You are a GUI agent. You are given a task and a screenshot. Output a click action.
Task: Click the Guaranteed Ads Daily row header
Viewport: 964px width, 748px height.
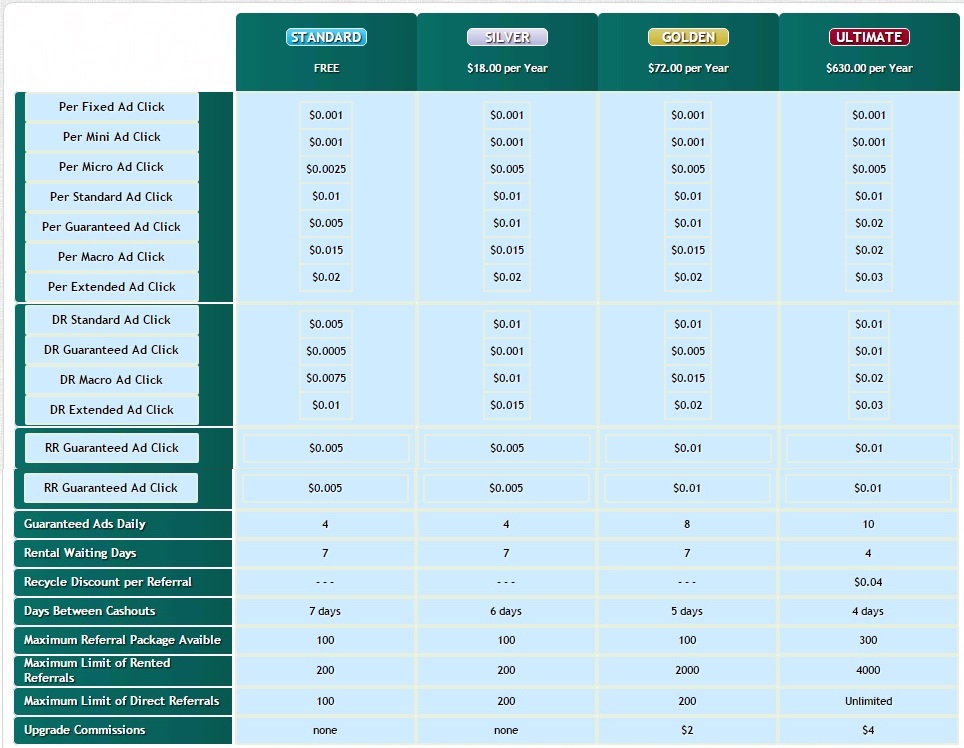click(85, 524)
